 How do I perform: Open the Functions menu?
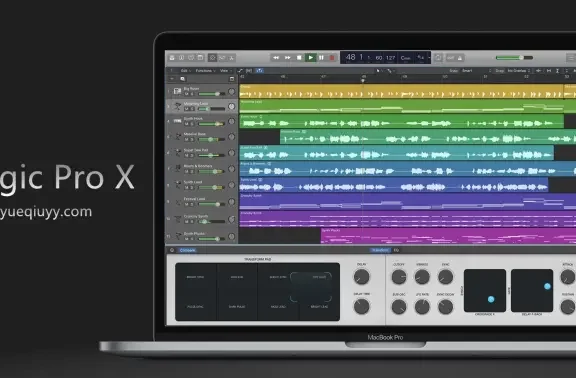[205, 71]
